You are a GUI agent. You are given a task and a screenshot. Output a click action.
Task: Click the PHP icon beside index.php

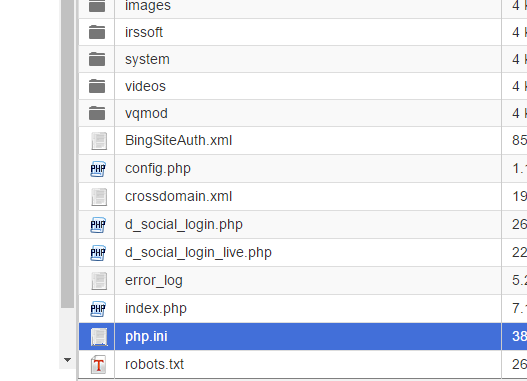coord(98,309)
